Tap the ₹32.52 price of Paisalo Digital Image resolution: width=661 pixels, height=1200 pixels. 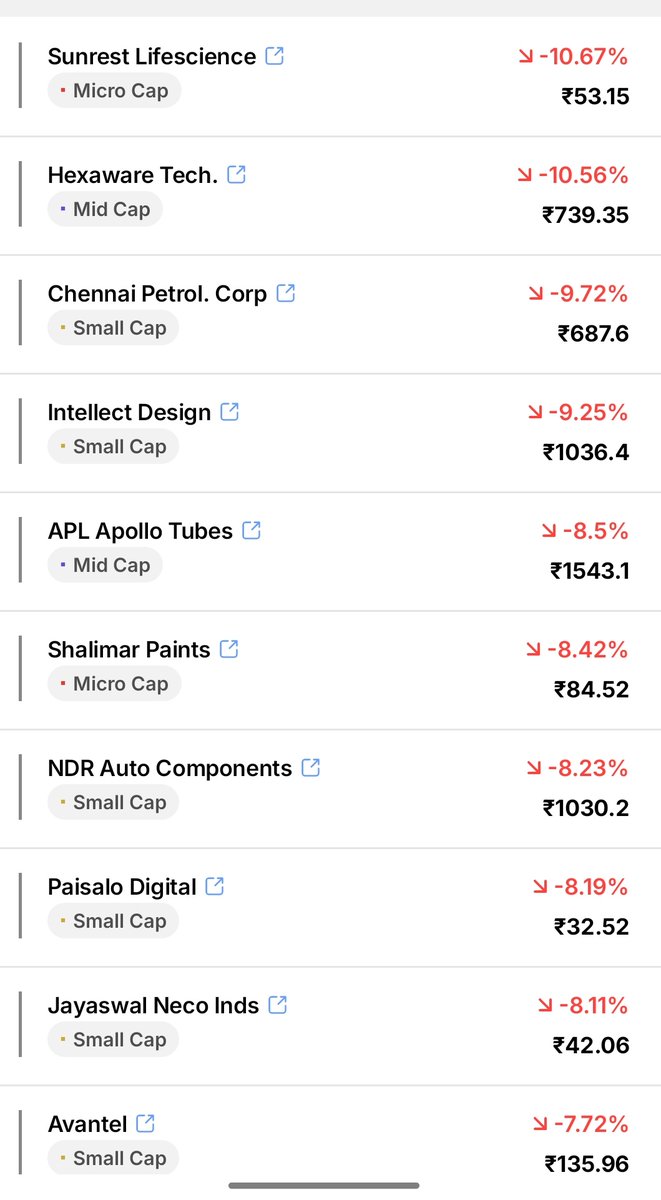591,927
